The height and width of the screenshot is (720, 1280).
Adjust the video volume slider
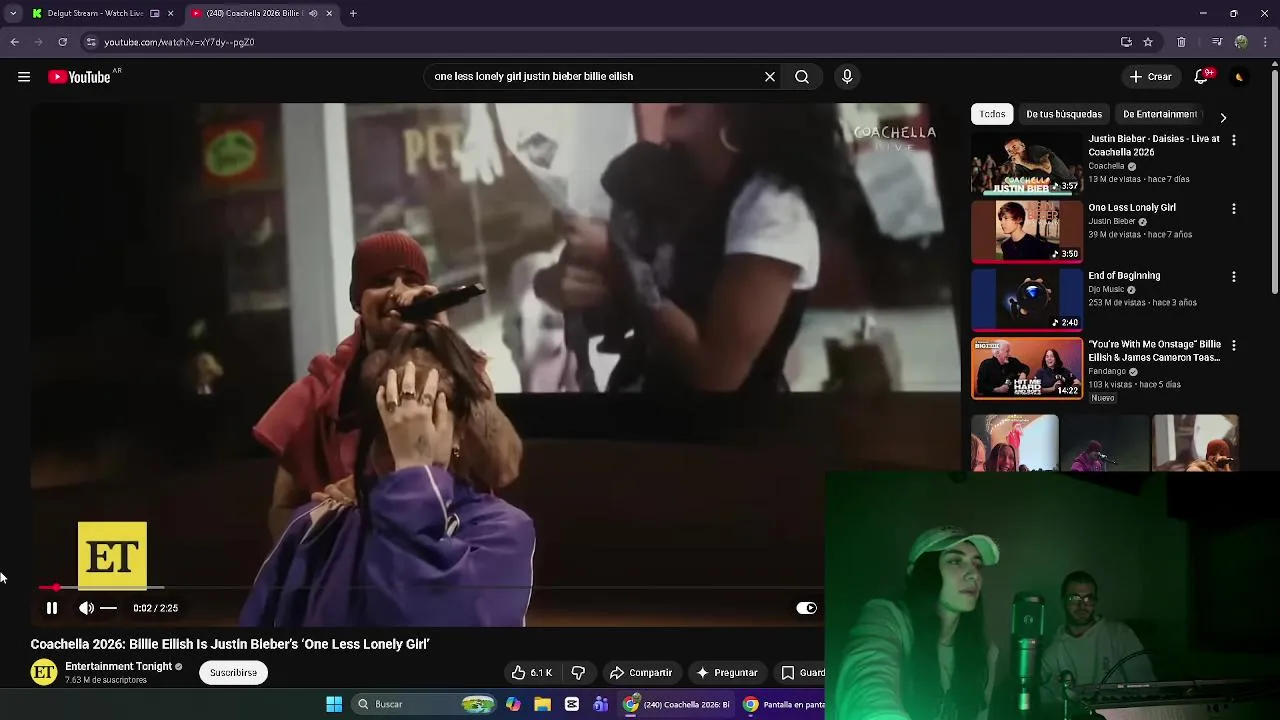click(109, 608)
